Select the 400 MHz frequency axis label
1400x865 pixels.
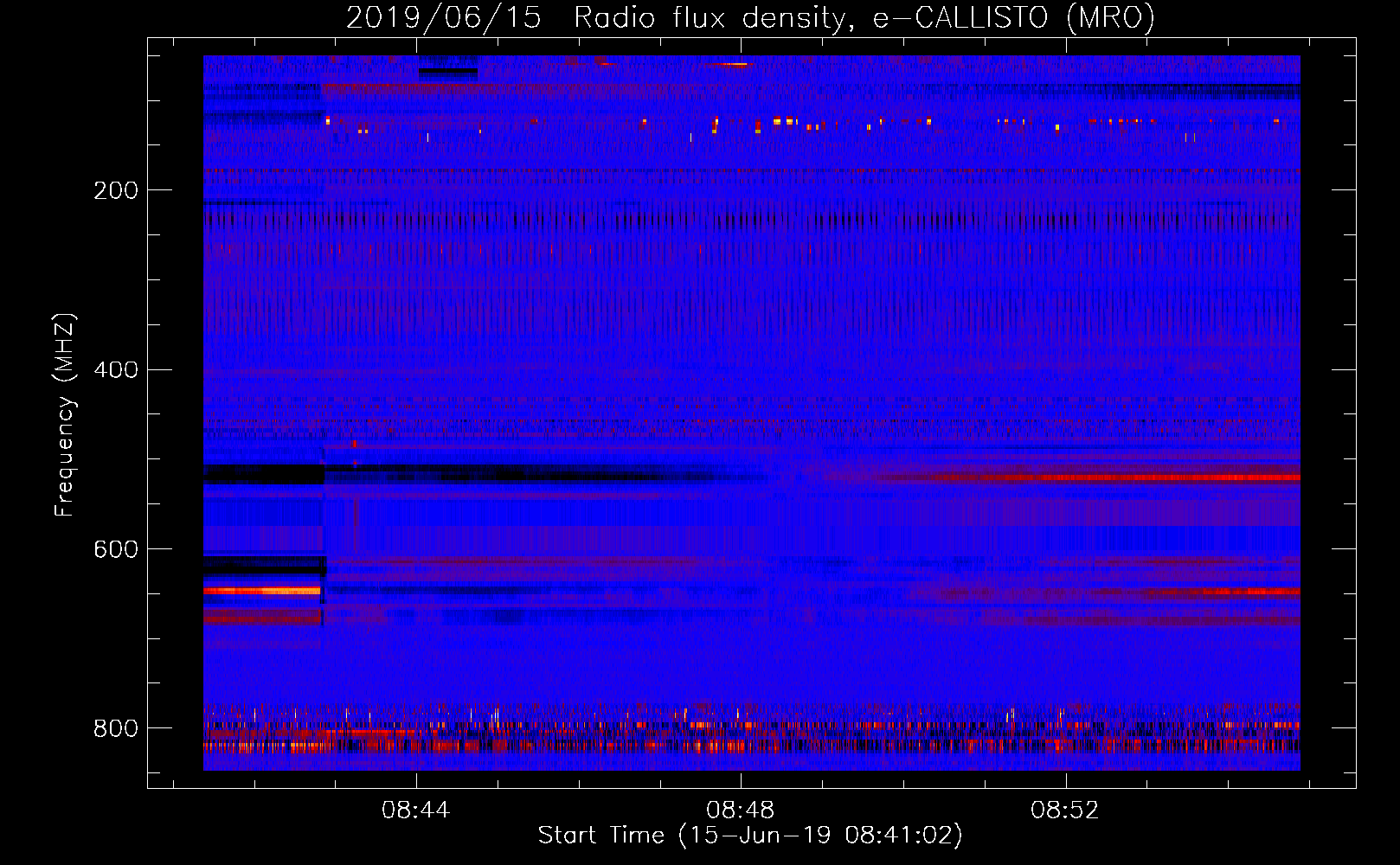click(116, 370)
